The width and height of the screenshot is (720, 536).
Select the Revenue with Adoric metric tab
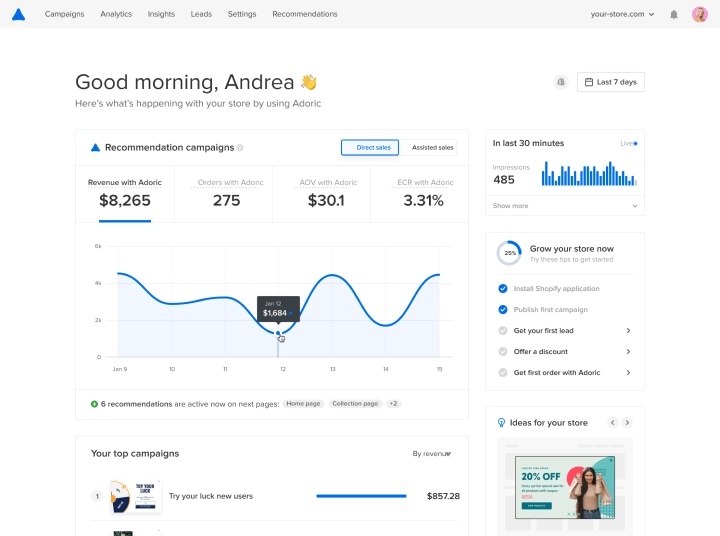125,194
